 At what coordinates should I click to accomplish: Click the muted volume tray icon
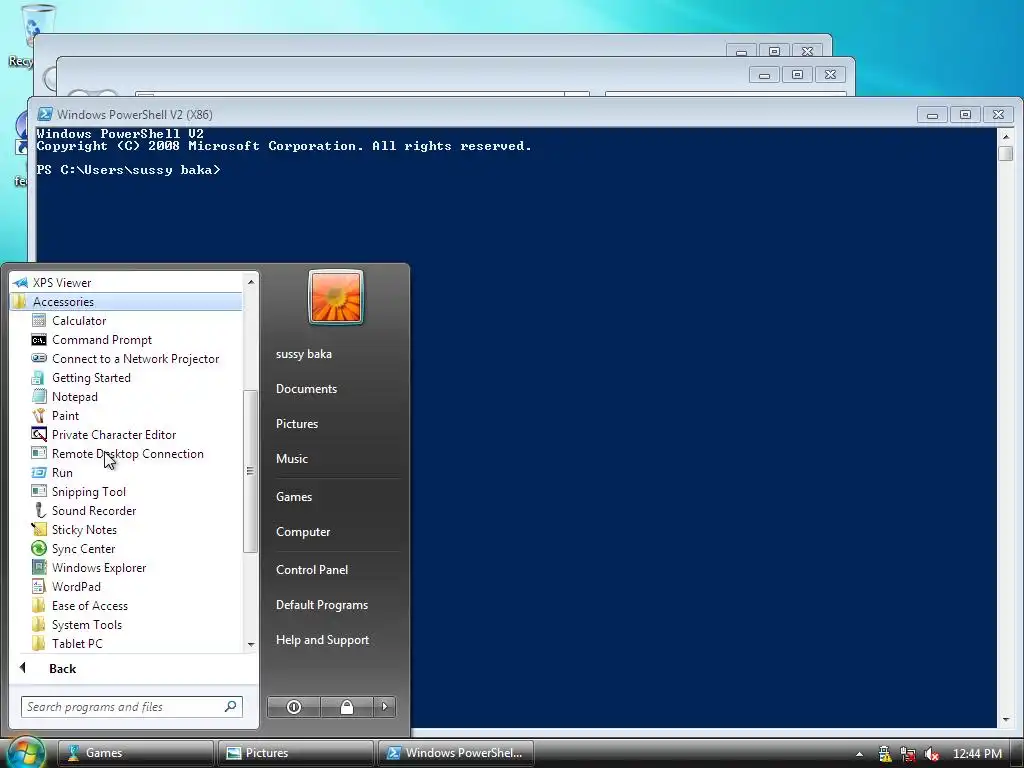[x=932, y=754]
